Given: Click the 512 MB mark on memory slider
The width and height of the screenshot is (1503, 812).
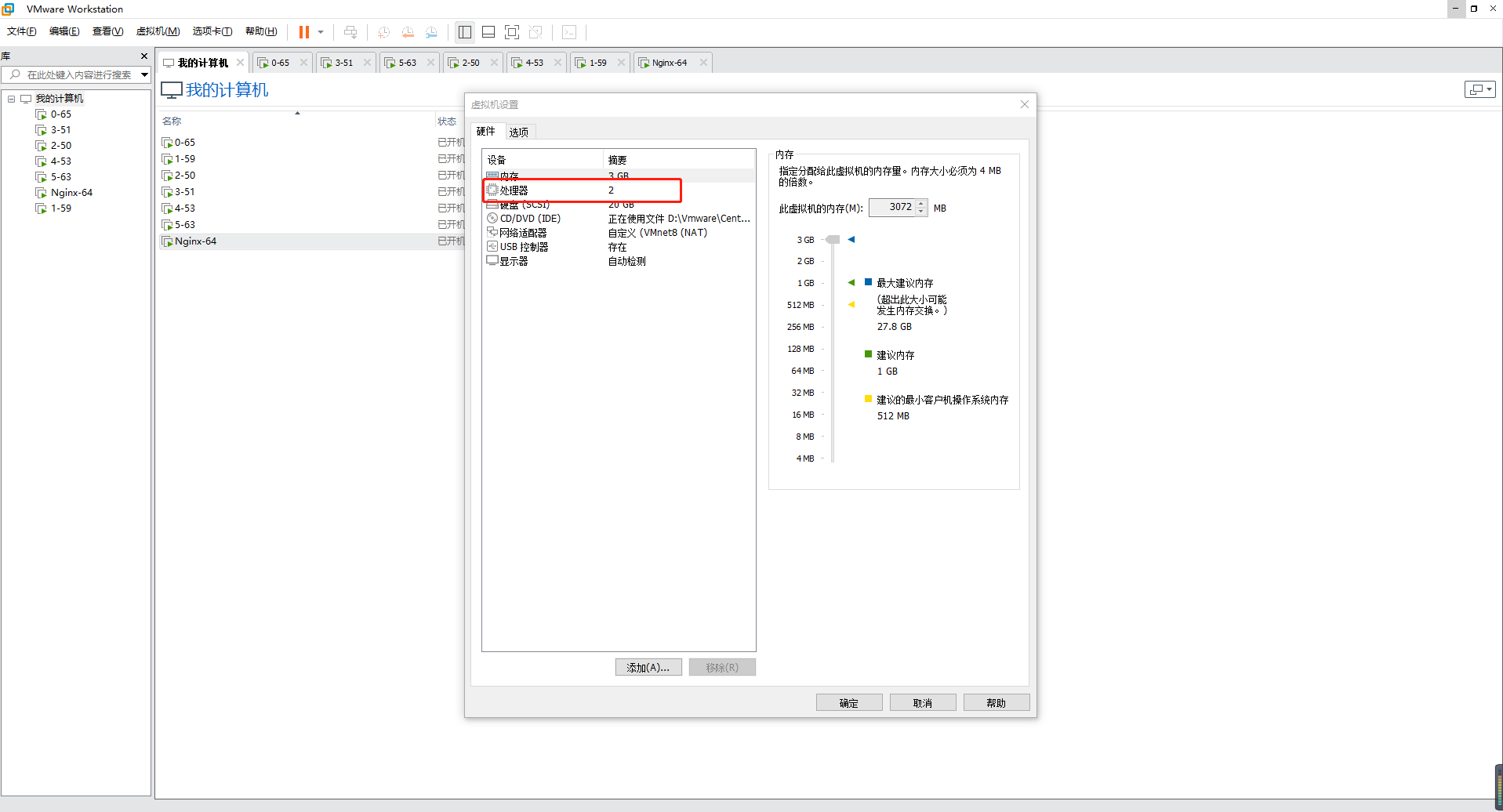Looking at the screenshot, I should 801,305.
